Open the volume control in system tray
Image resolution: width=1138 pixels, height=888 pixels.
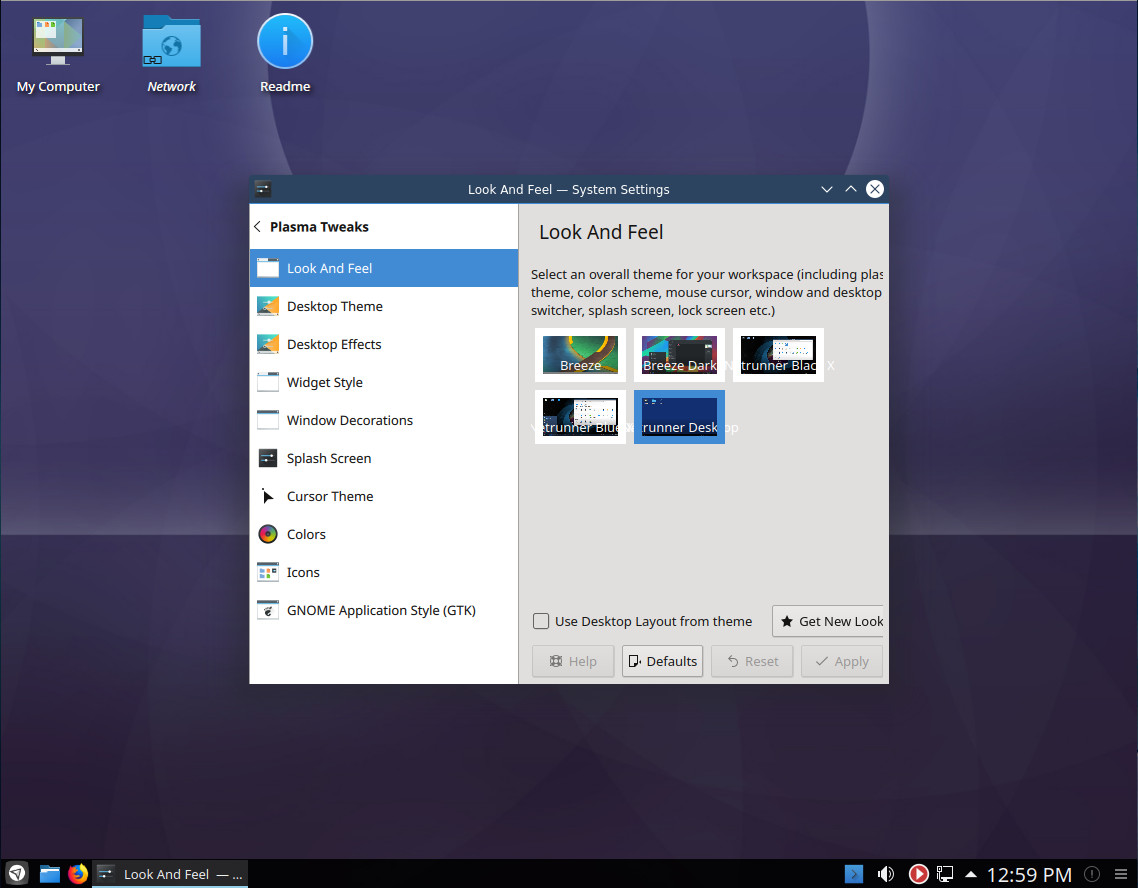coord(885,874)
